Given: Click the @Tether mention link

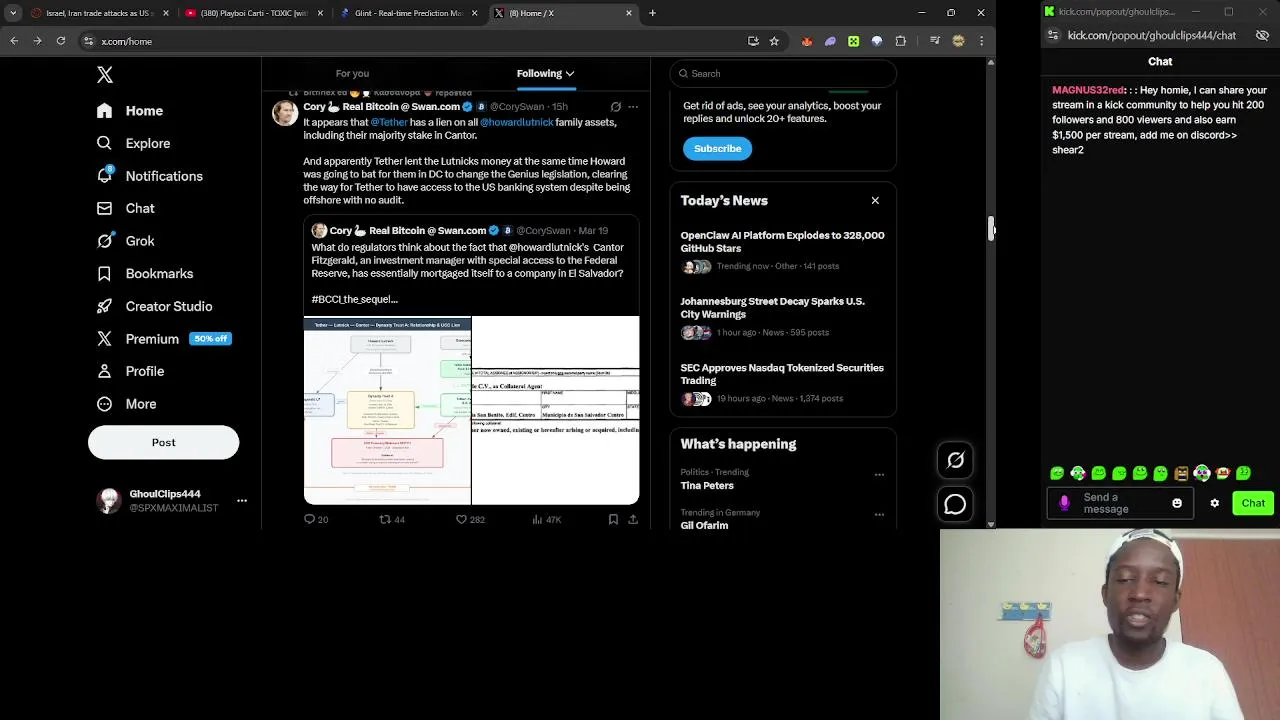Looking at the screenshot, I should (x=389, y=122).
